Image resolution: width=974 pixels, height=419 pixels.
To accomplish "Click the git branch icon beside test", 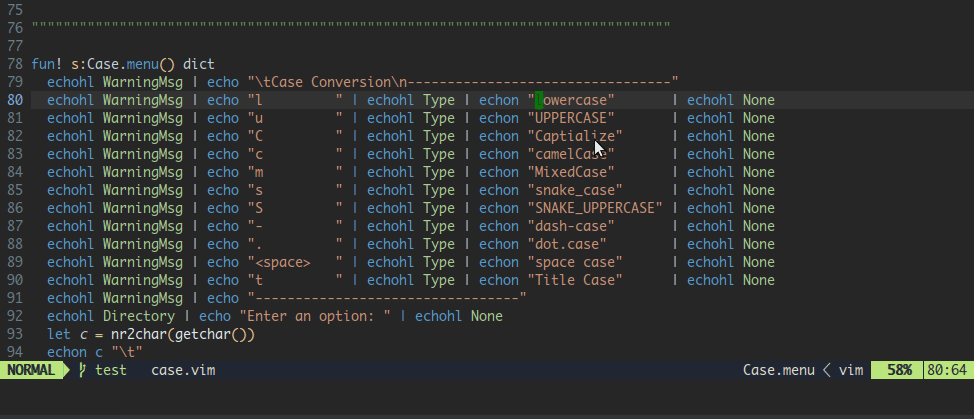I will point(82,370).
